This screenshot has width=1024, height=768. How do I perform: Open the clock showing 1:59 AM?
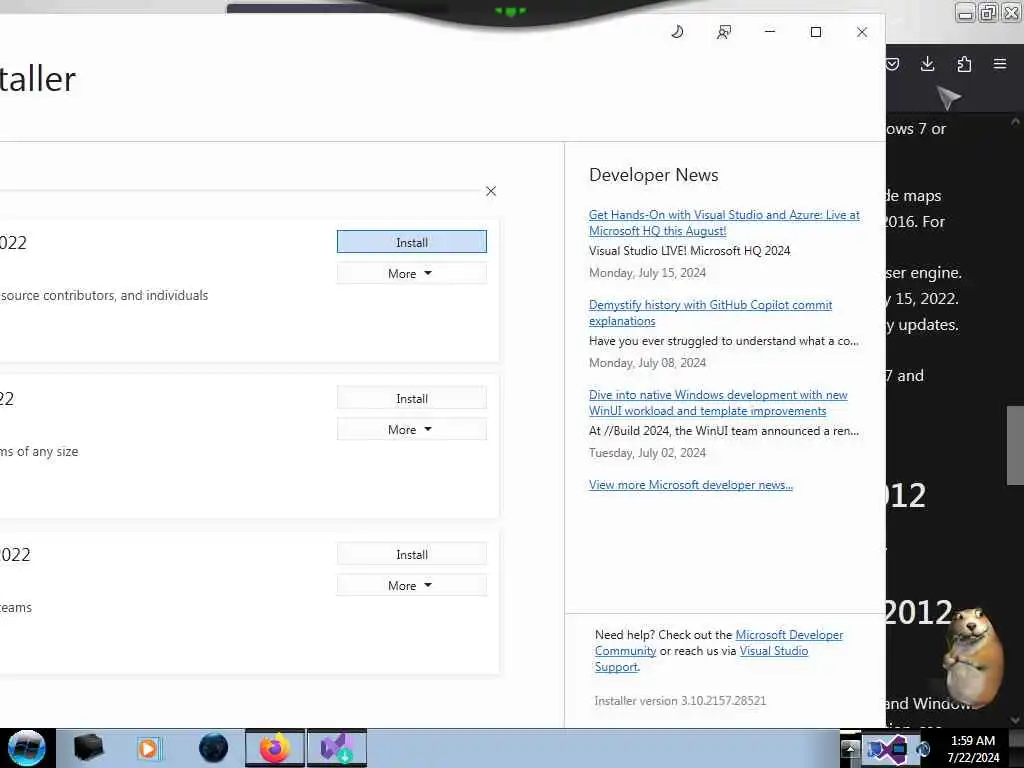(973, 749)
